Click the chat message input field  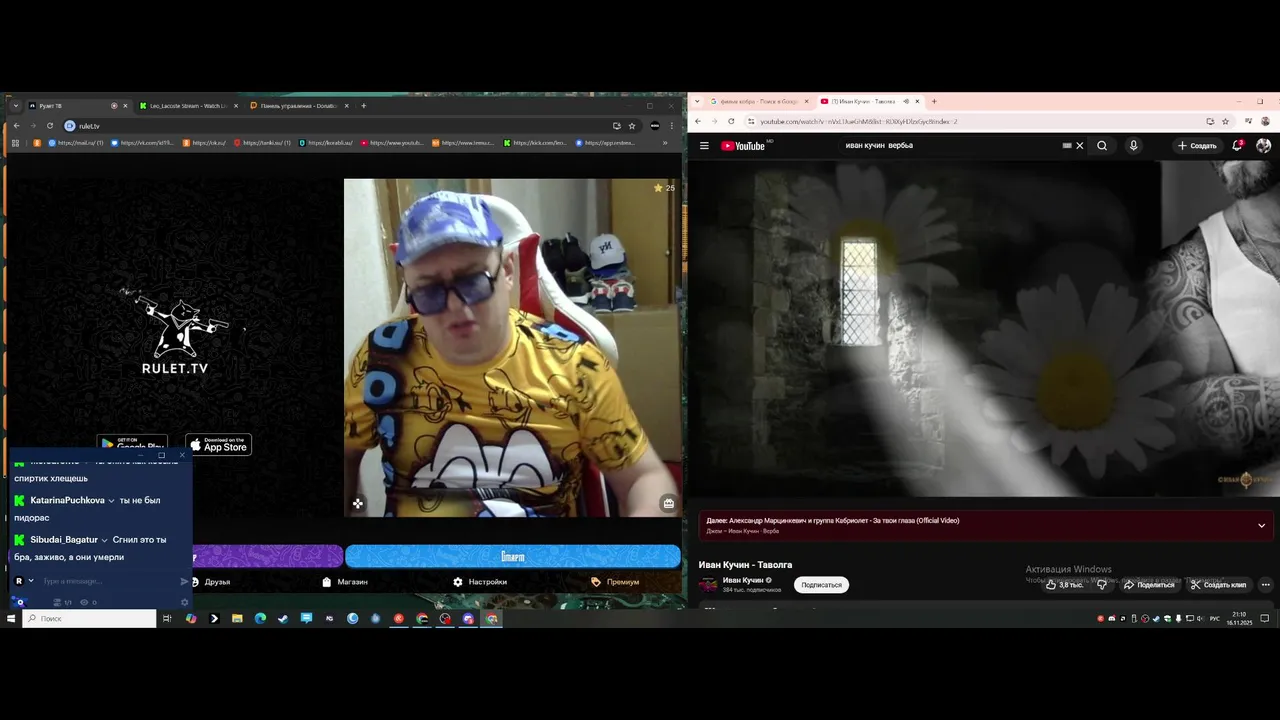(108, 581)
